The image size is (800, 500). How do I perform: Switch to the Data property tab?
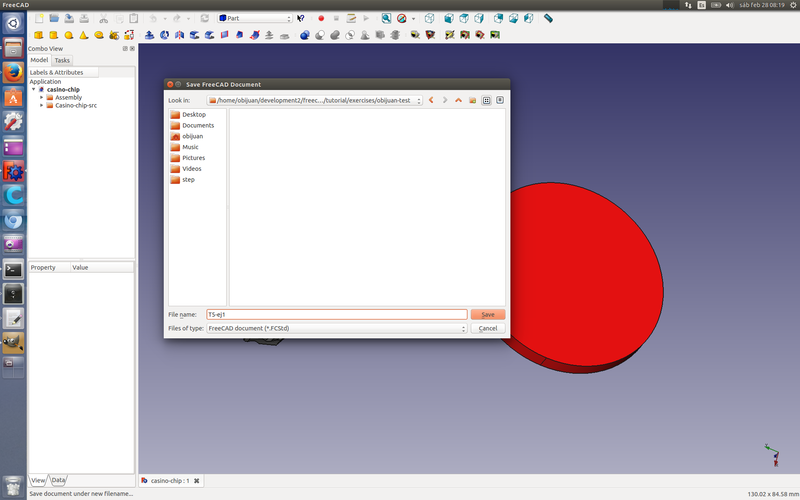coord(59,481)
